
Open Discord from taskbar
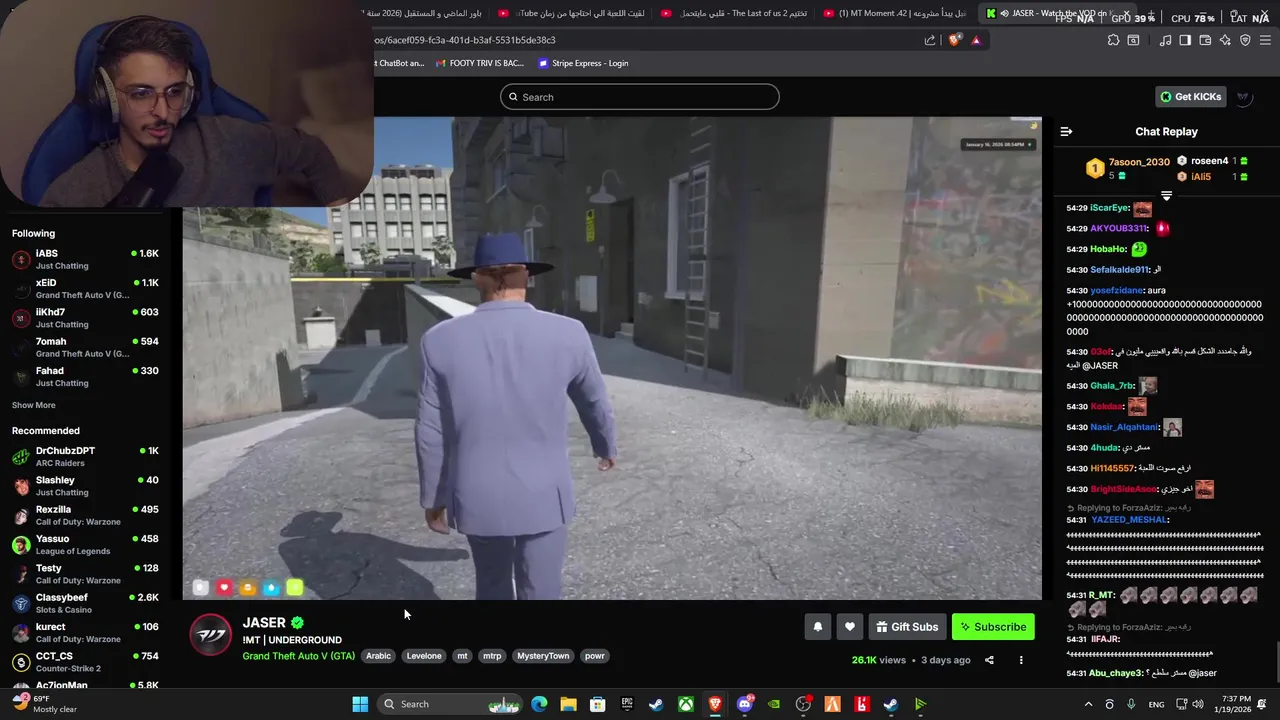pyautogui.click(x=744, y=704)
